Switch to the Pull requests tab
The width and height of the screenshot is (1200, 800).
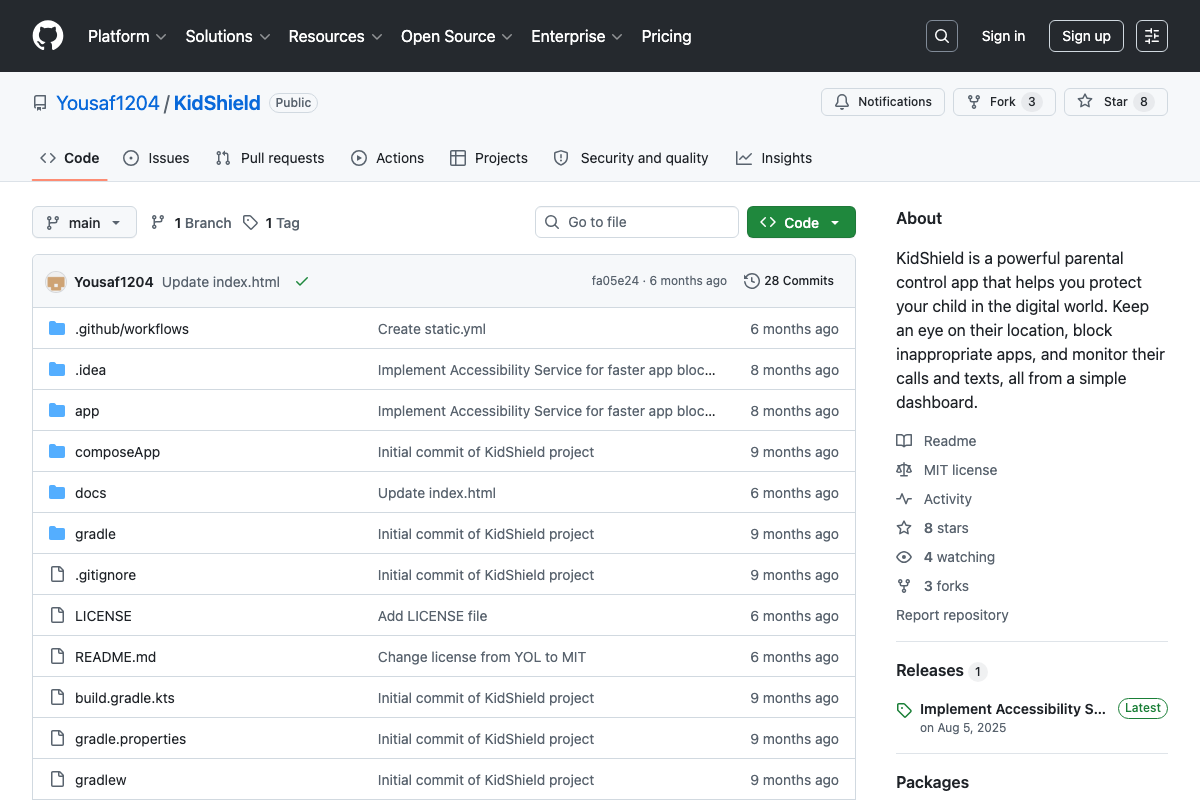coord(270,158)
